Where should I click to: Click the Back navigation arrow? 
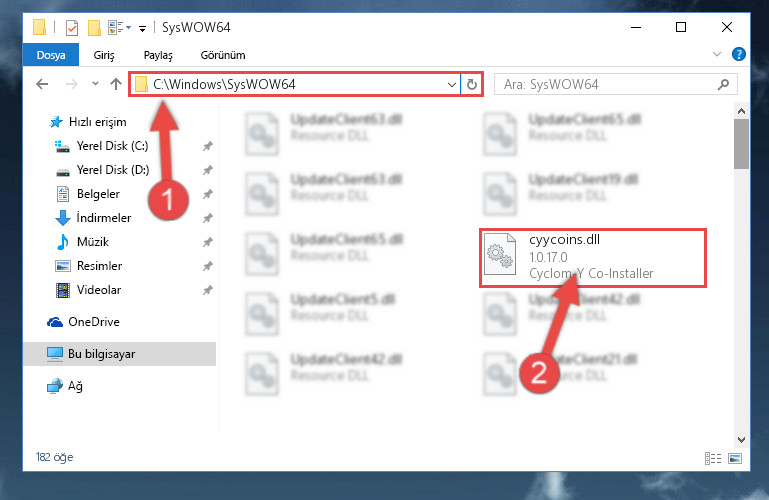(x=42, y=84)
